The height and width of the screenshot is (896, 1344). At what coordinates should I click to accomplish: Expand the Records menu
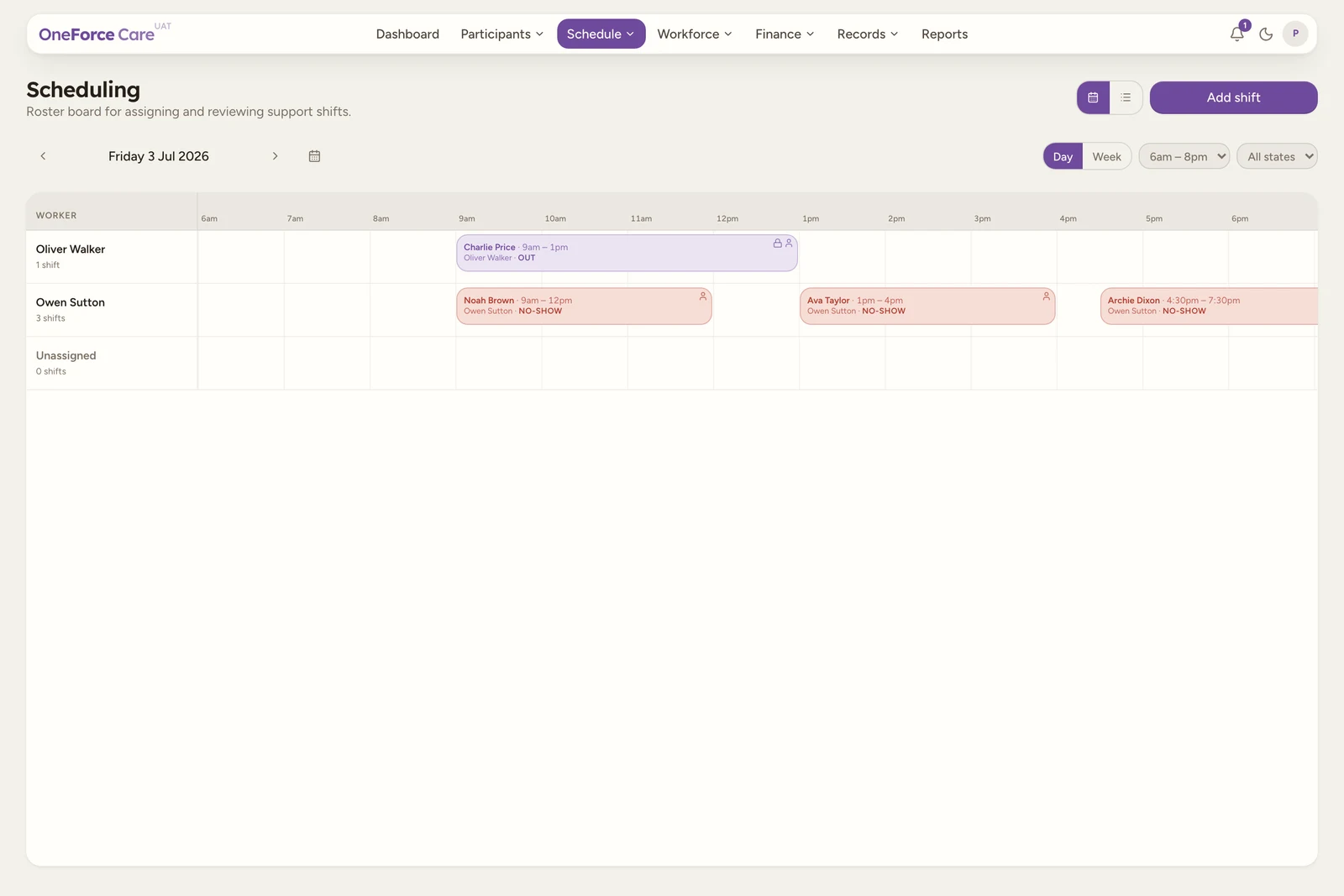tap(868, 34)
